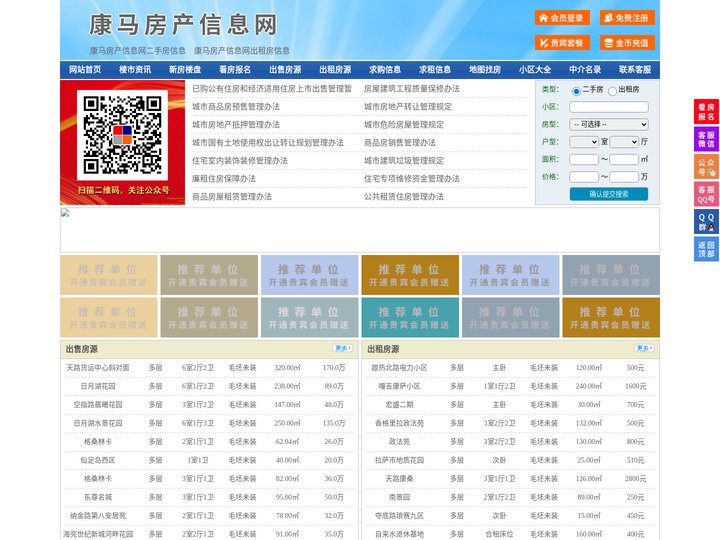This screenshot has height=540, width=720.
Task: Open the 新房楼盘 navigation item
Action: [x=185, y=70]
